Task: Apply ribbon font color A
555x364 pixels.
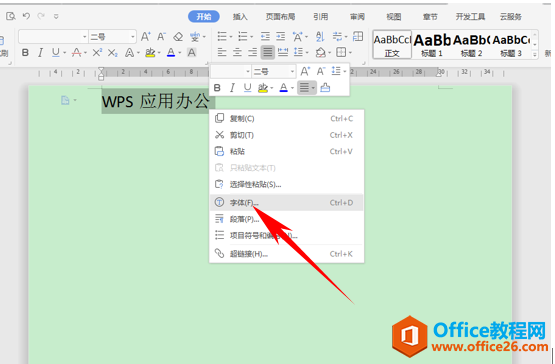Action: click(x=171, y=53)
